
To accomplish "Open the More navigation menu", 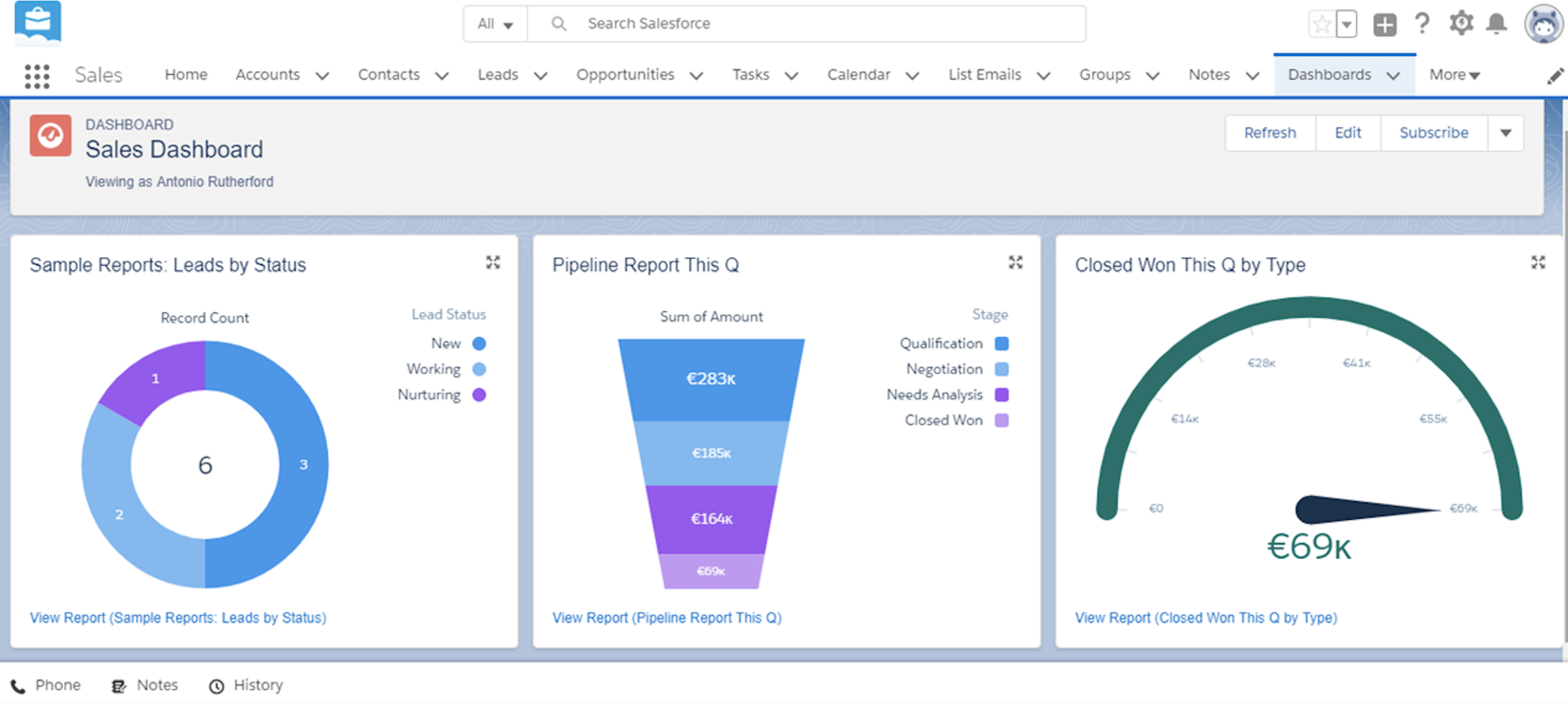I will tap(1454, 75).
